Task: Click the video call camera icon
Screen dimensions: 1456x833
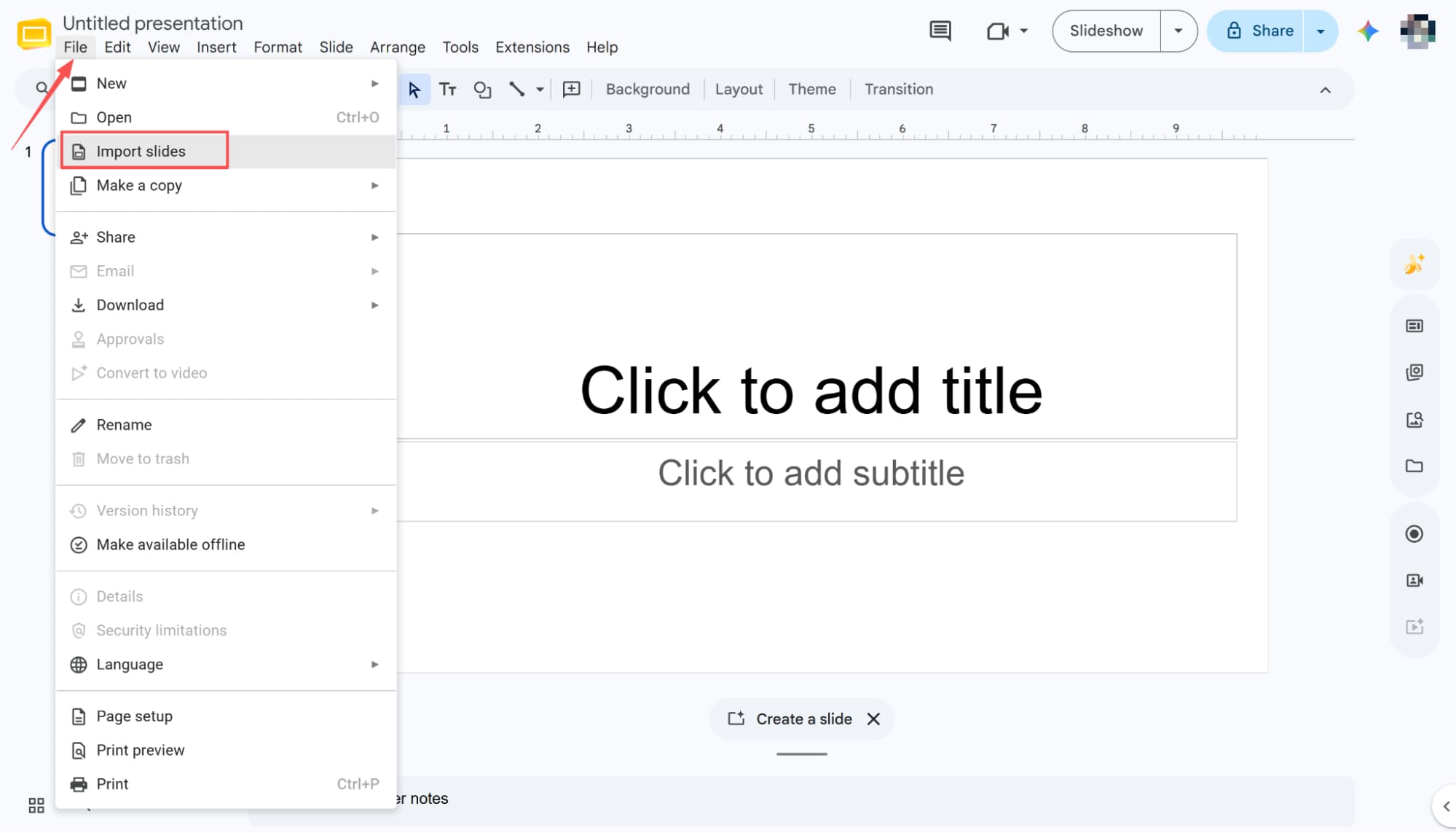Action: tap(997, 31)
